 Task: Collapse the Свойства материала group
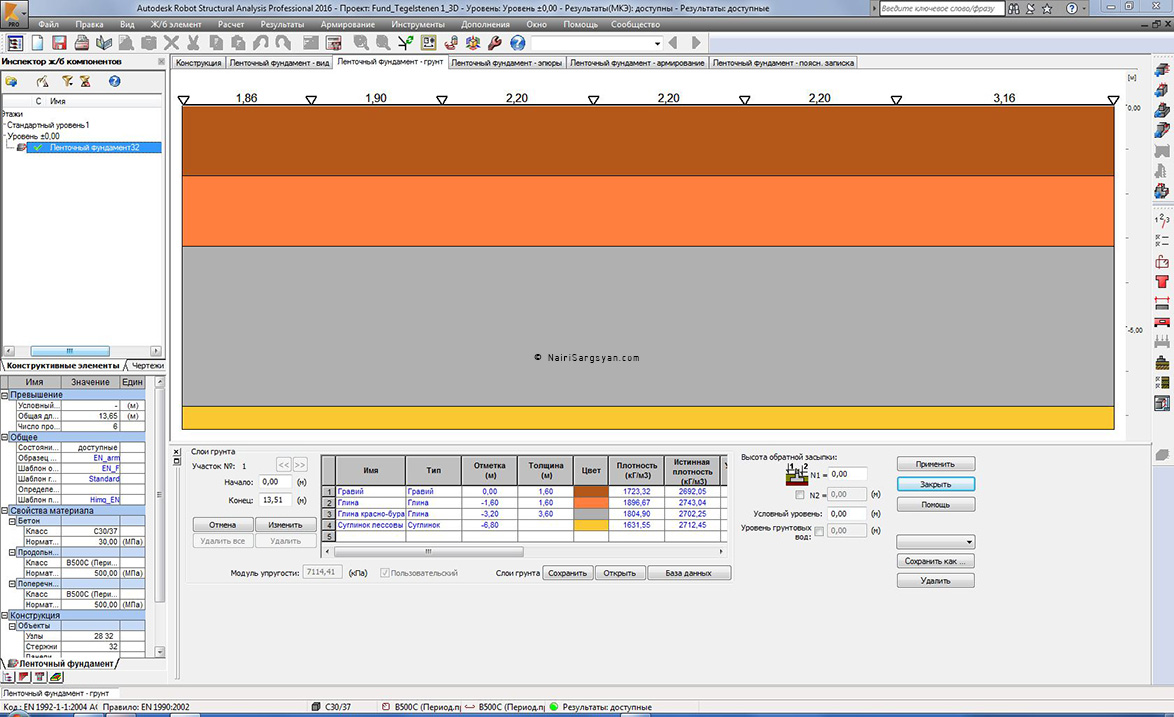tap(4, 510)
